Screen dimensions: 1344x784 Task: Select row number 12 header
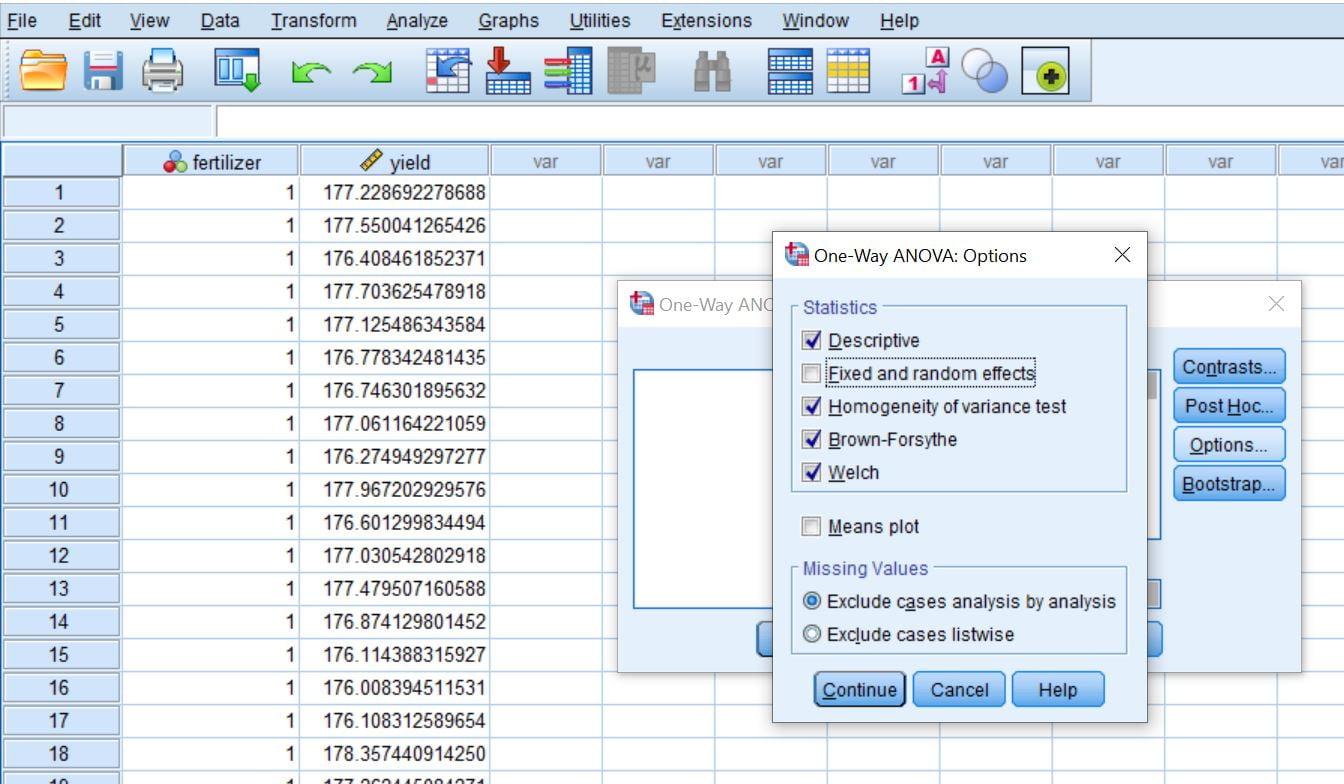(x=60, y=555)
